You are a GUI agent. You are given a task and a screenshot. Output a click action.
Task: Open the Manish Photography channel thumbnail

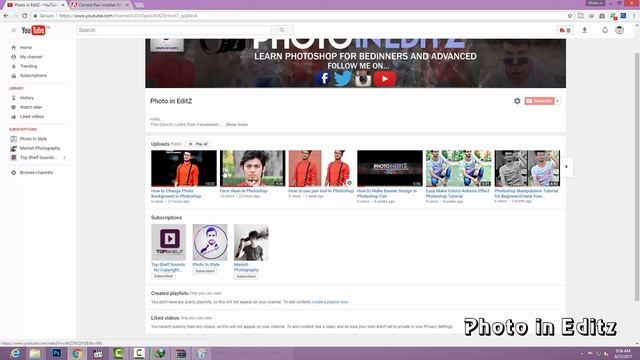tap(251, 242)
